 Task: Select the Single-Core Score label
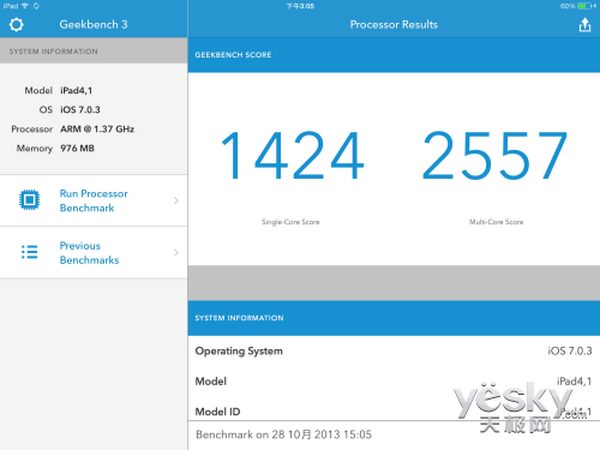[290, 222]
